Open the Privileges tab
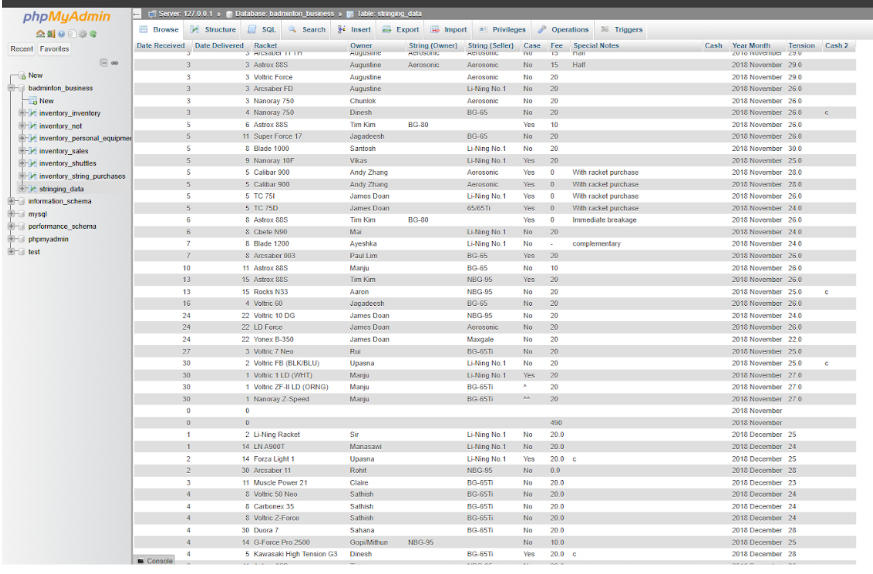 [502, 30]
